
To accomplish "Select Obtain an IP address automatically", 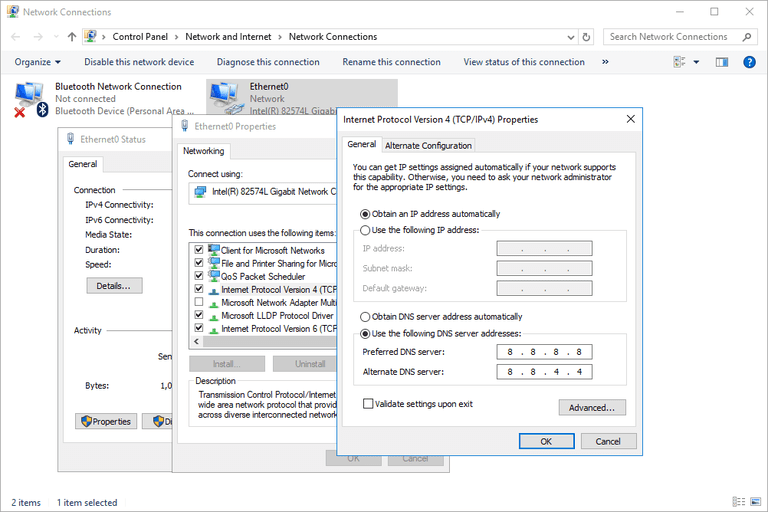I will coord(365,214).
